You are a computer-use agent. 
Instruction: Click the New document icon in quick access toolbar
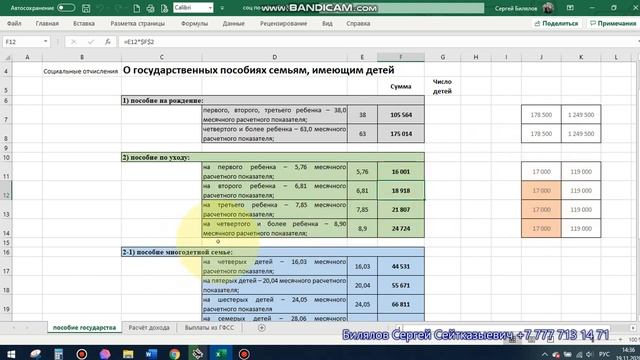click(137, 8)
